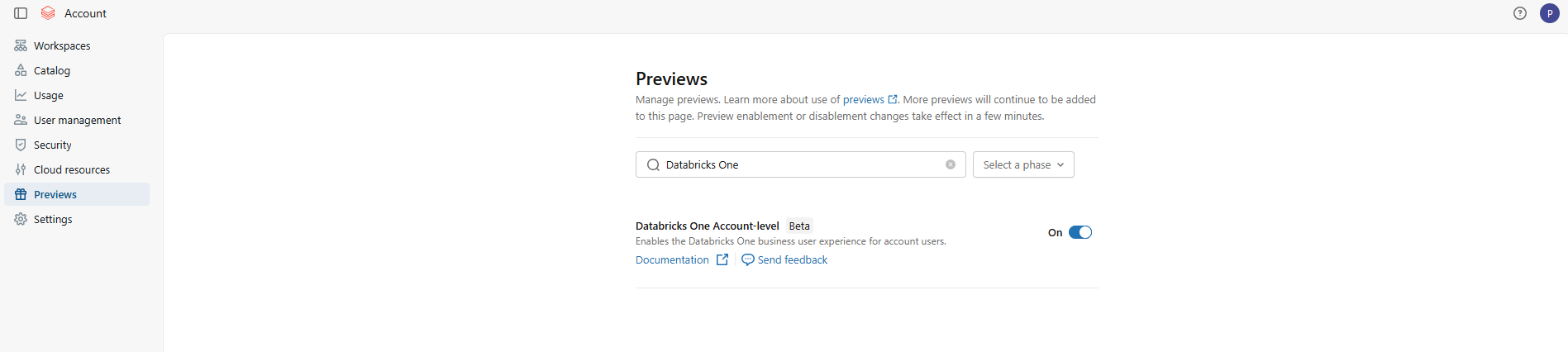Screen dimensions: 1568x352
Task: Navigate to User management
Action: click(x=77, y=120)
